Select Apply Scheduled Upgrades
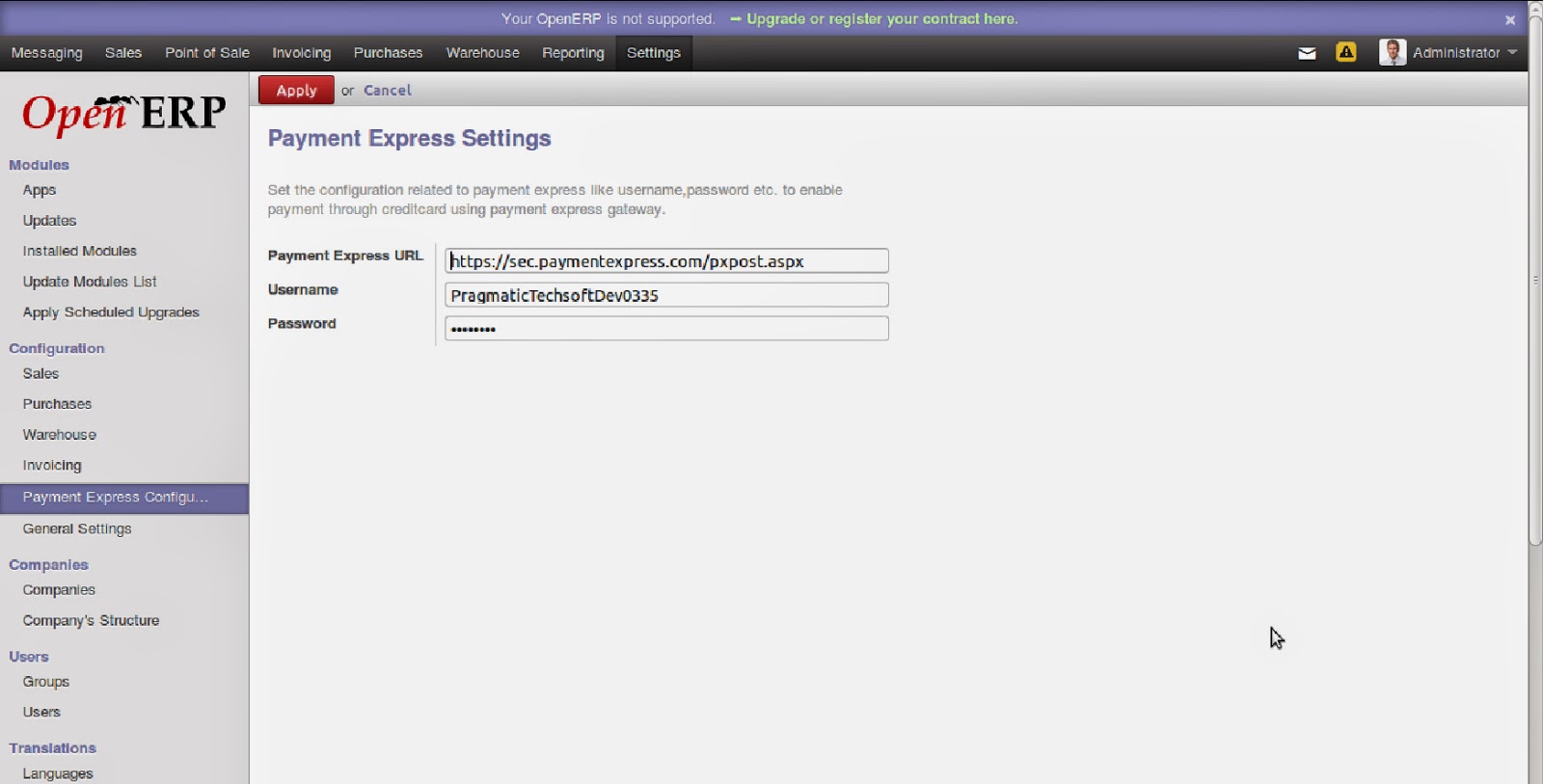The image size is (1543, 784). tap(111, 312)
